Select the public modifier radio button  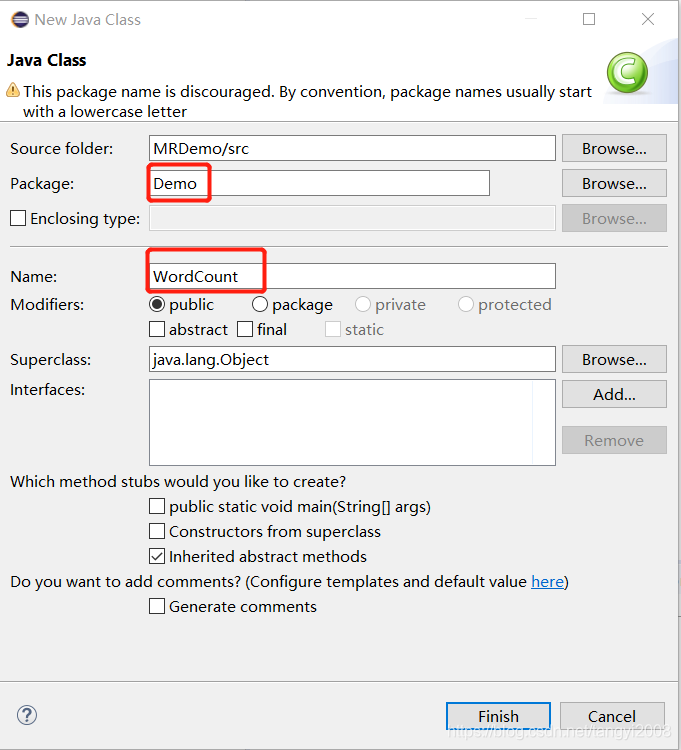click(157, 304)
